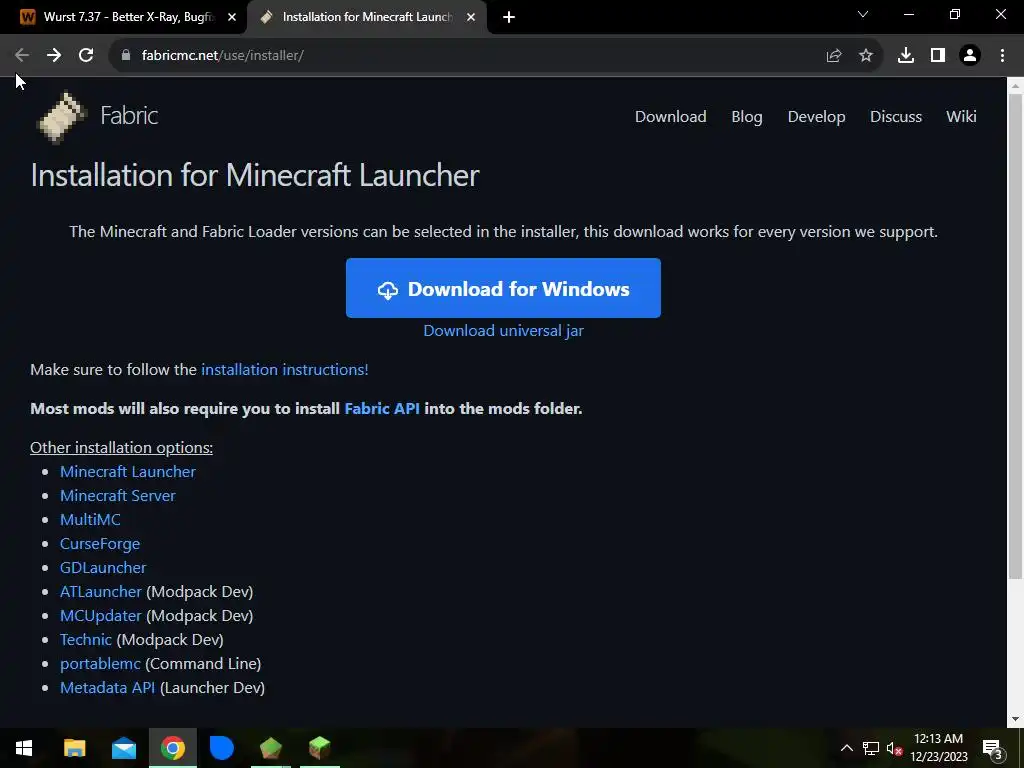
Task: Toggle Chrome side panel icon
Action: (x=938, y=56)
